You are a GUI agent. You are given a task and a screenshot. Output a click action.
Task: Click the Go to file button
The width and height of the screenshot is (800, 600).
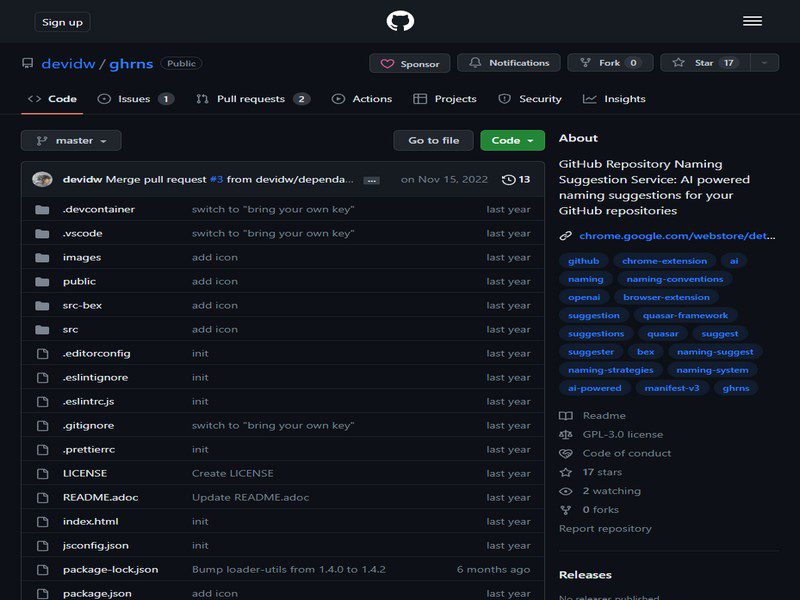[433, 140]
